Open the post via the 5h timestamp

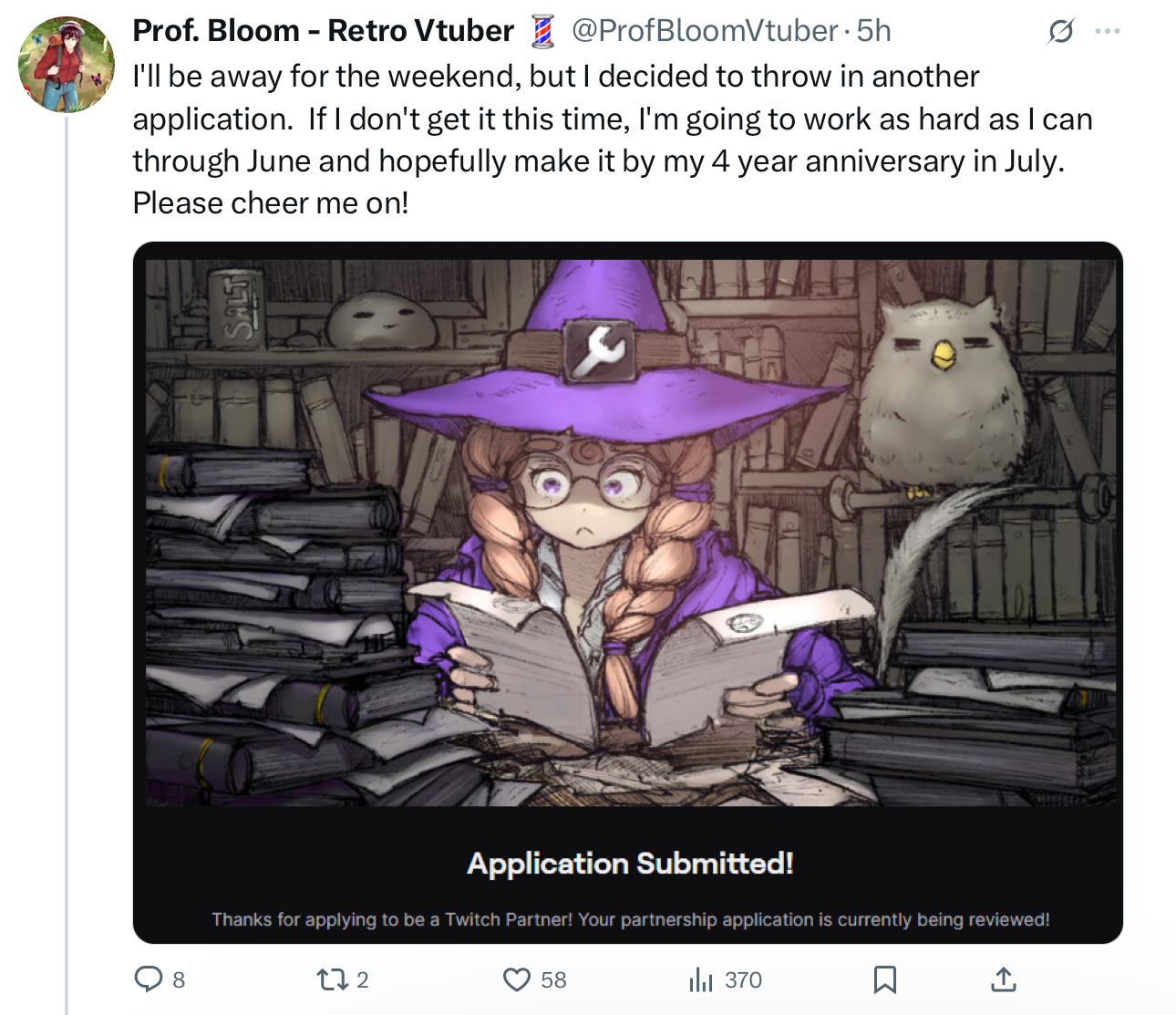click(x=873, y=31)
